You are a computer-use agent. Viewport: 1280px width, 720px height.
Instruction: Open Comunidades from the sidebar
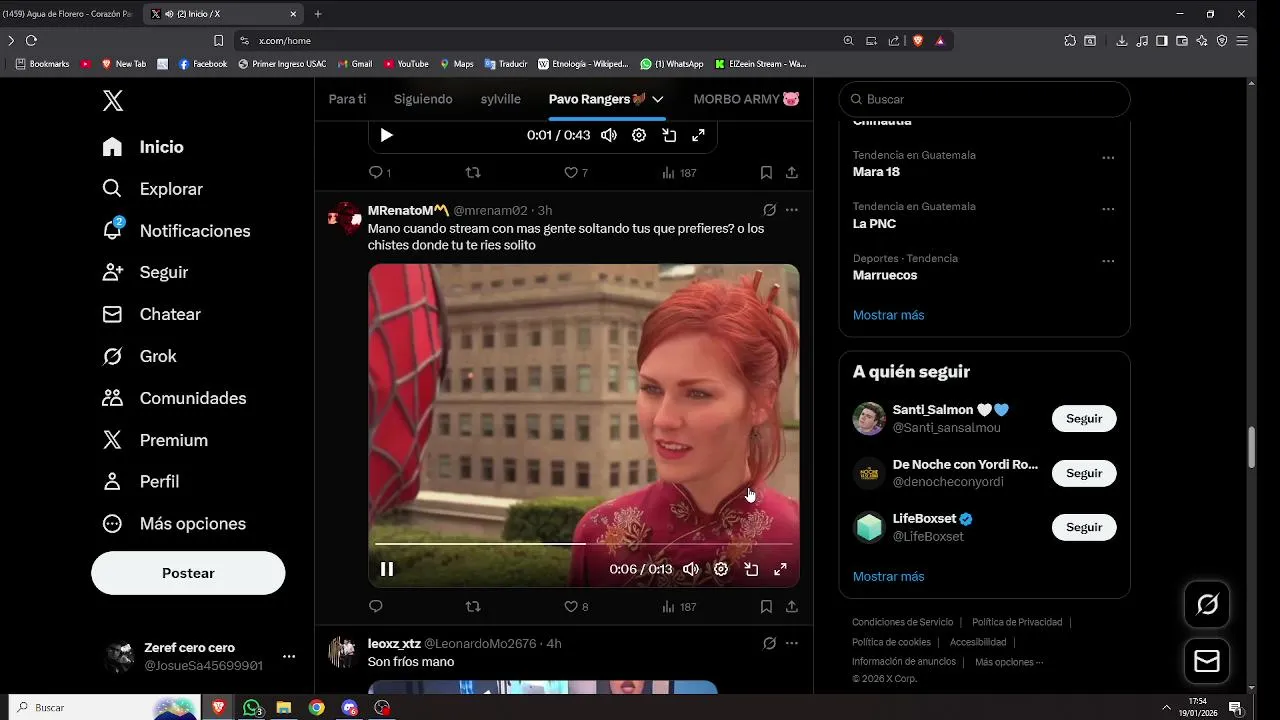point(174,398)
